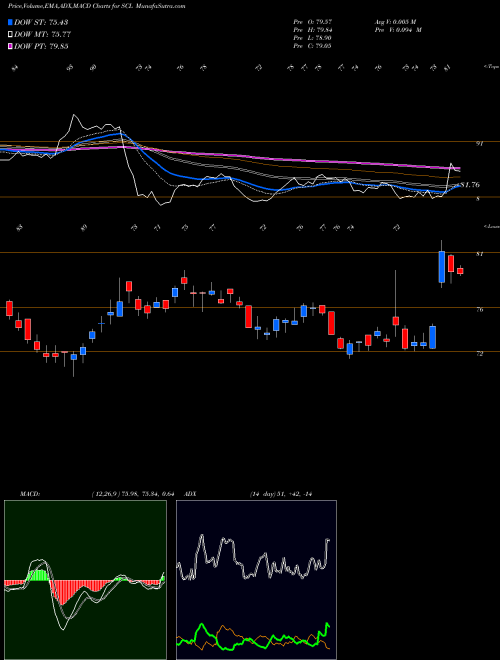The width and height of the screenshot is (500, 660).
Task: Click the 91 axis label on the EMA chart
Action: (x=479, y=144)
